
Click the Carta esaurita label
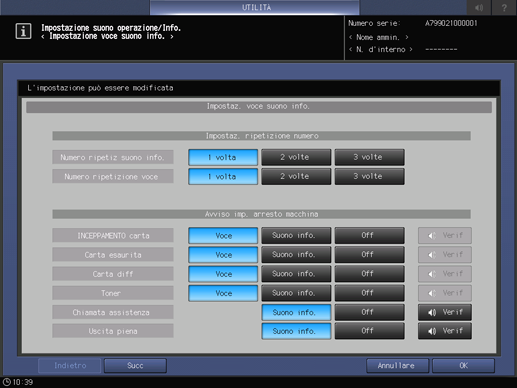(x=113, y=255)
